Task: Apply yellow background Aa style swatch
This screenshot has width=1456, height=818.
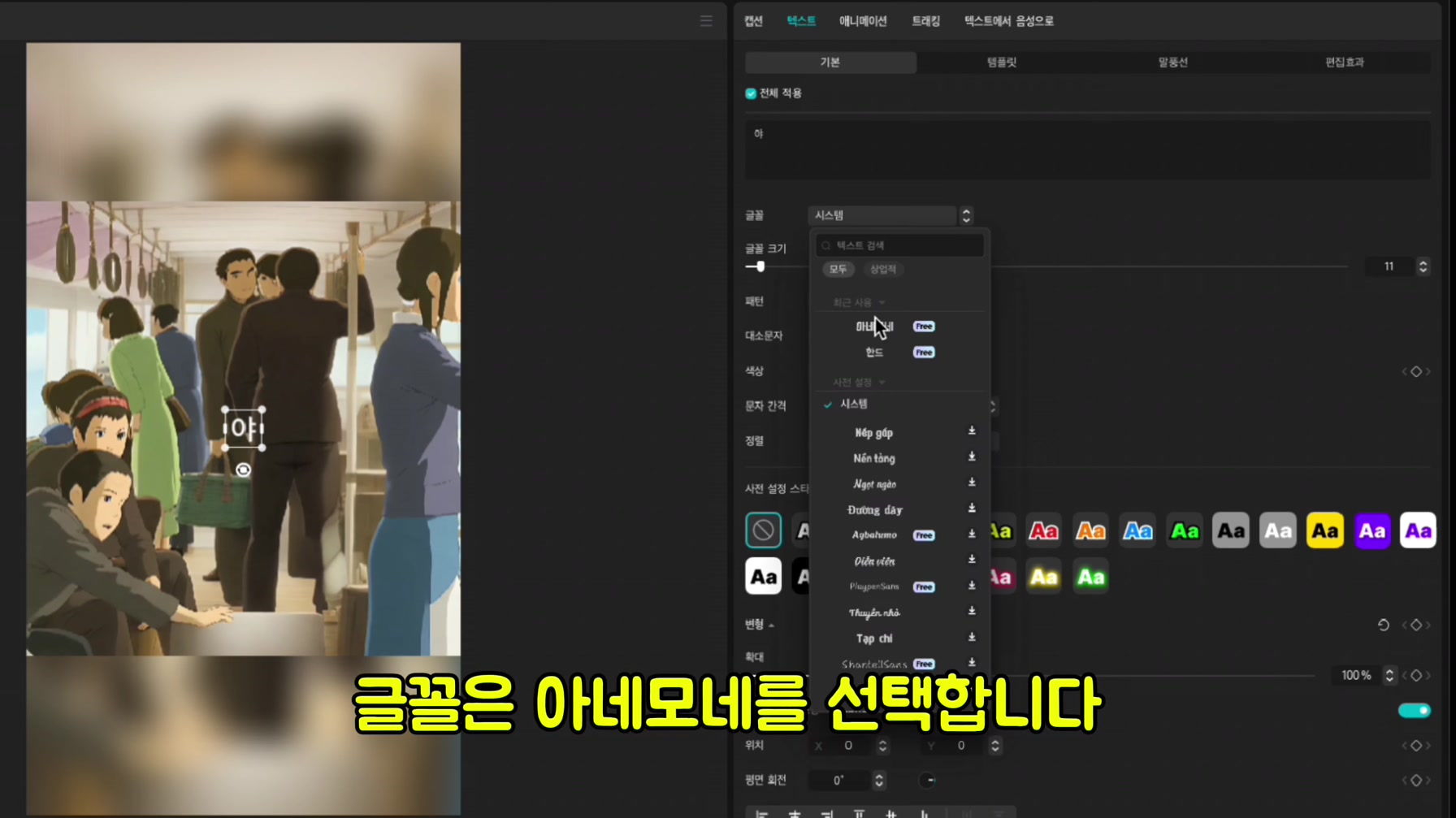Action: tap(1325, 531)
